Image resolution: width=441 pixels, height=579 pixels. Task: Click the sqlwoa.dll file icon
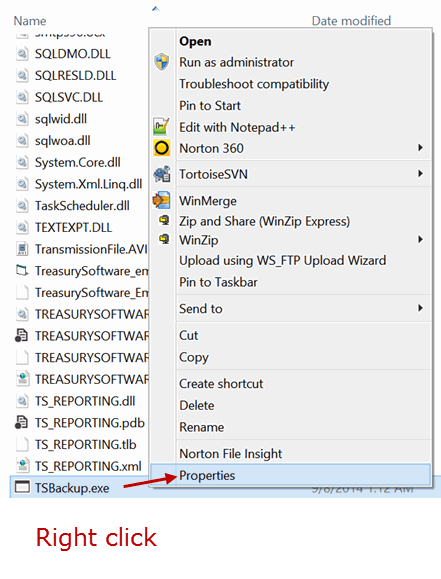pos(22,141)
